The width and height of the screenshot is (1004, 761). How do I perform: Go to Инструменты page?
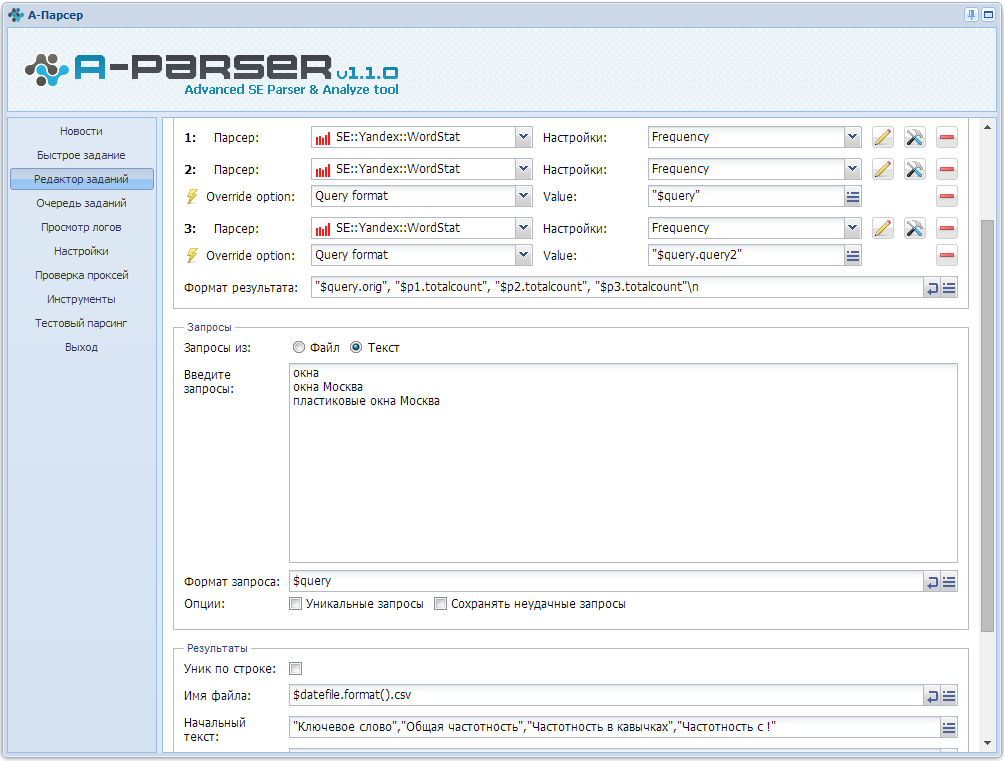tap(81, 299)
